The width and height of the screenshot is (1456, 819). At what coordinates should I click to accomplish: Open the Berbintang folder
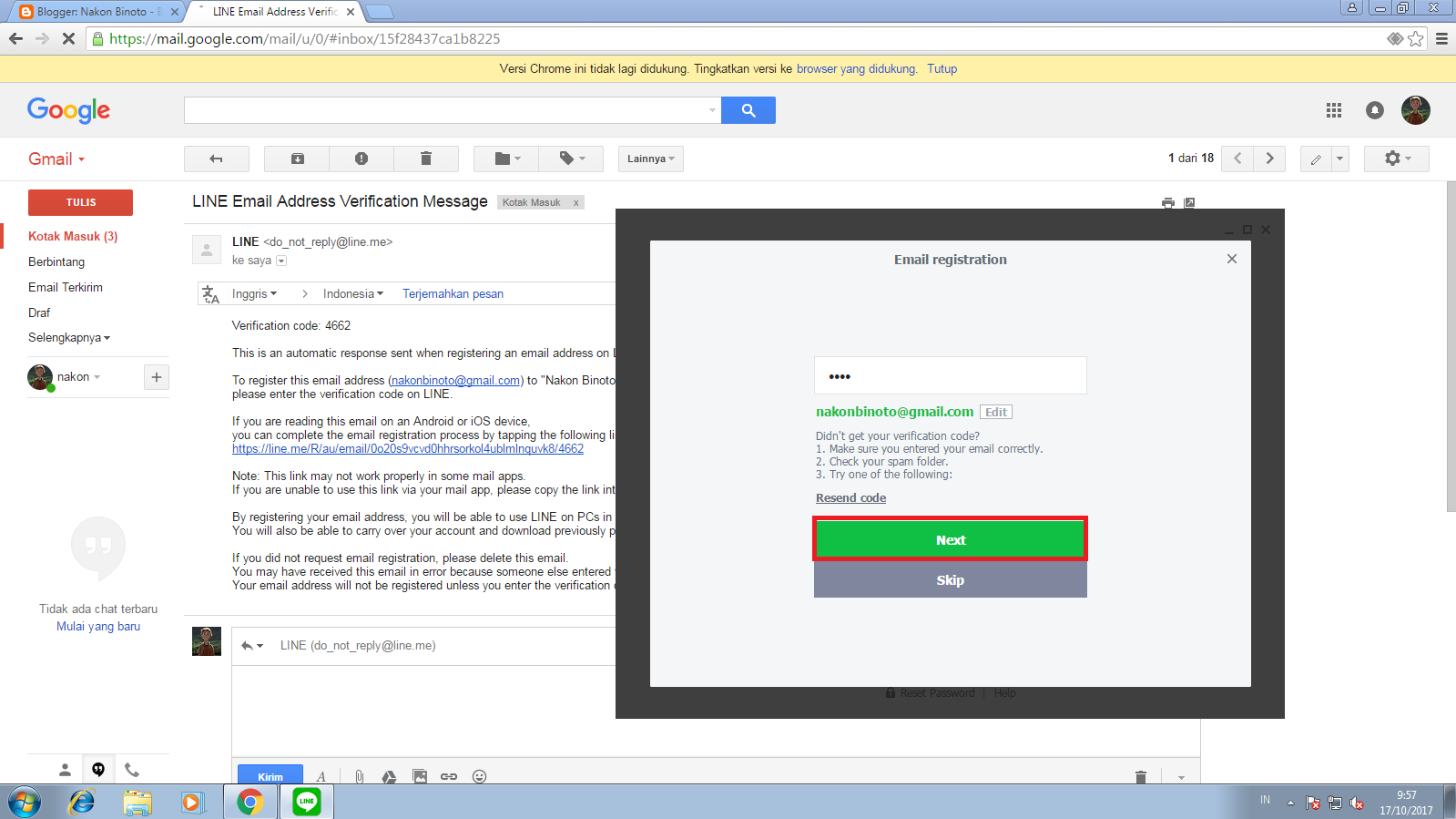(x=56, y=261)
